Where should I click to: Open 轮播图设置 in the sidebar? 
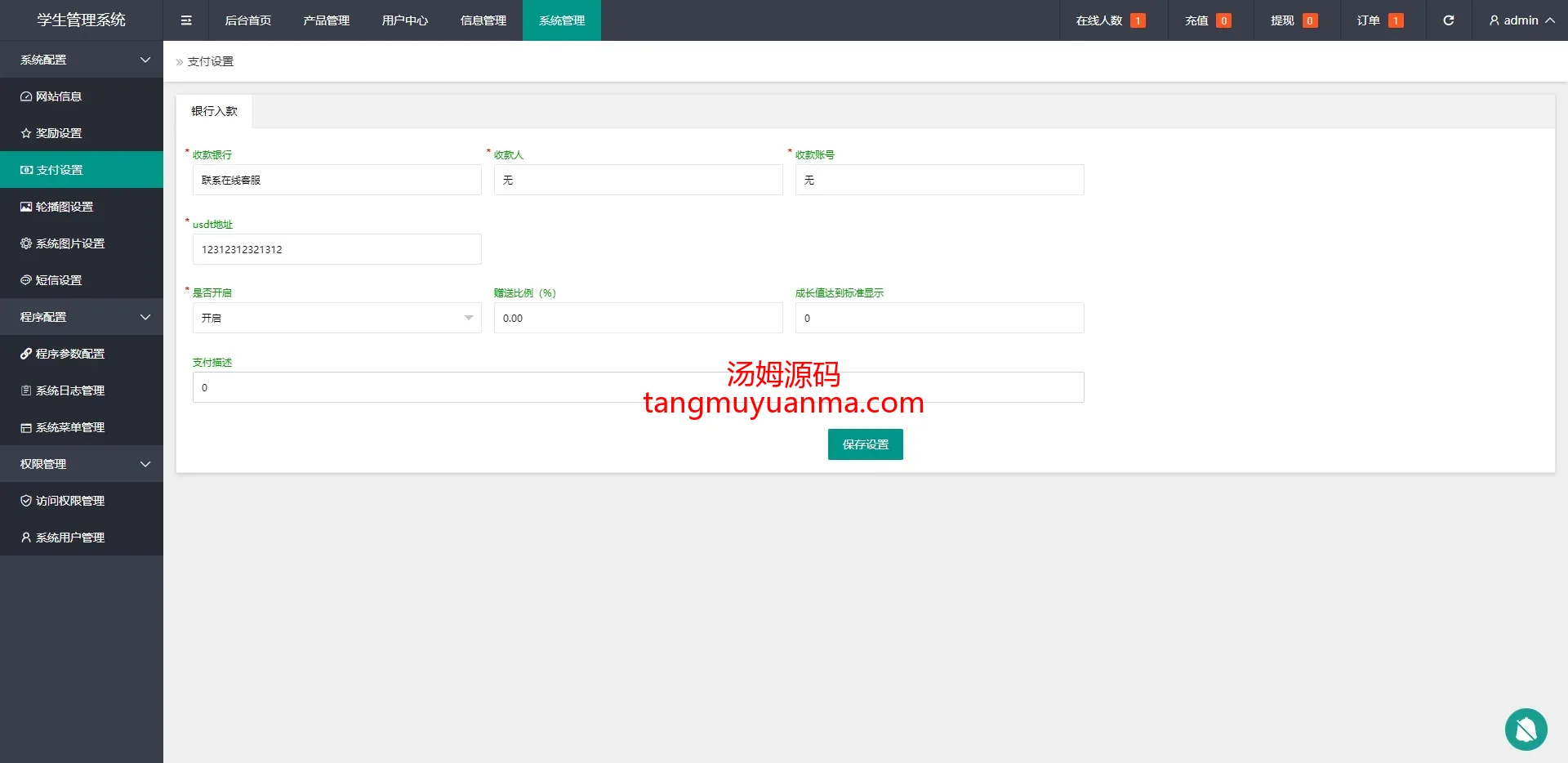coord(64,207)
